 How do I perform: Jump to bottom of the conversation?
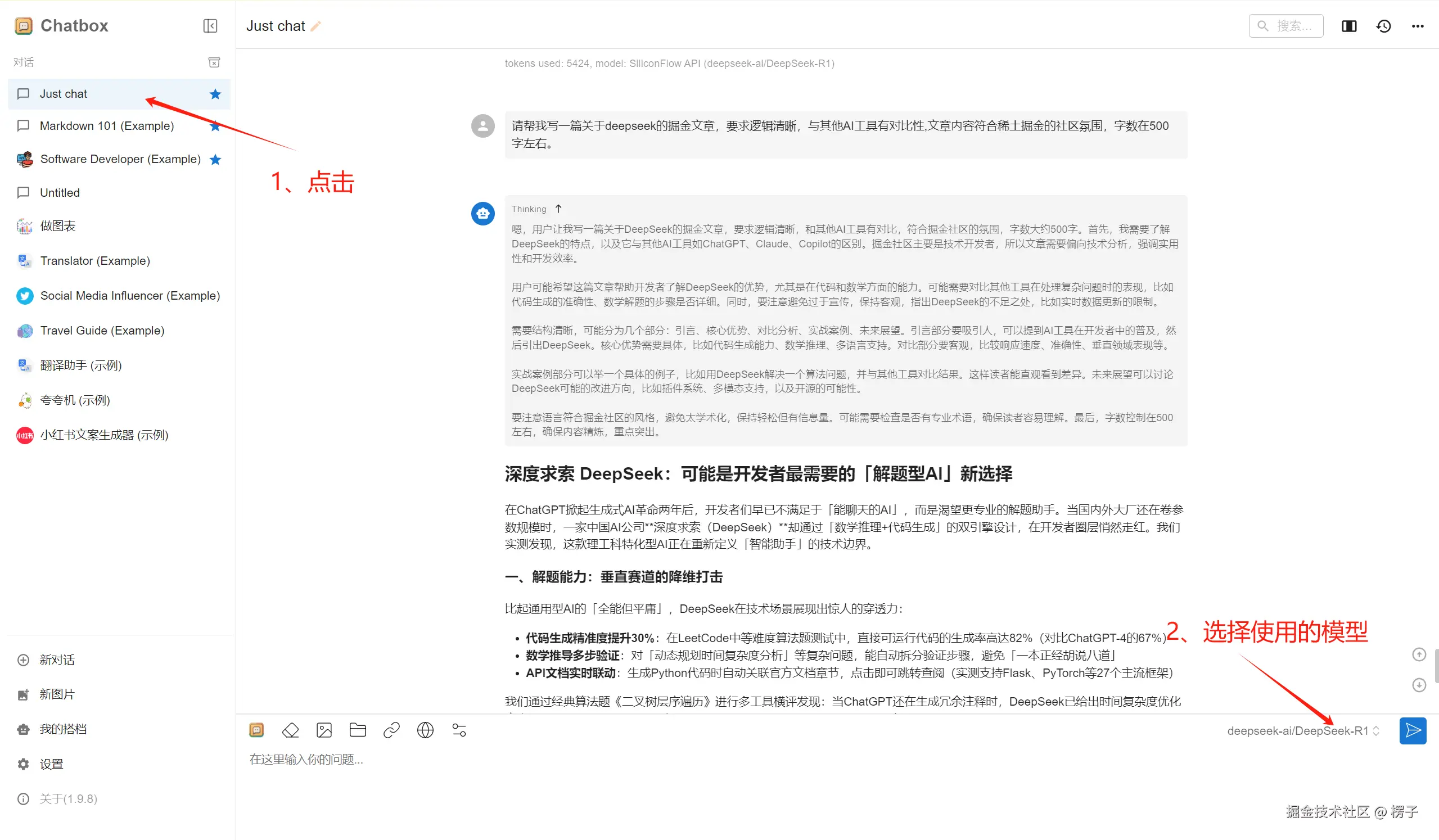1419,685
